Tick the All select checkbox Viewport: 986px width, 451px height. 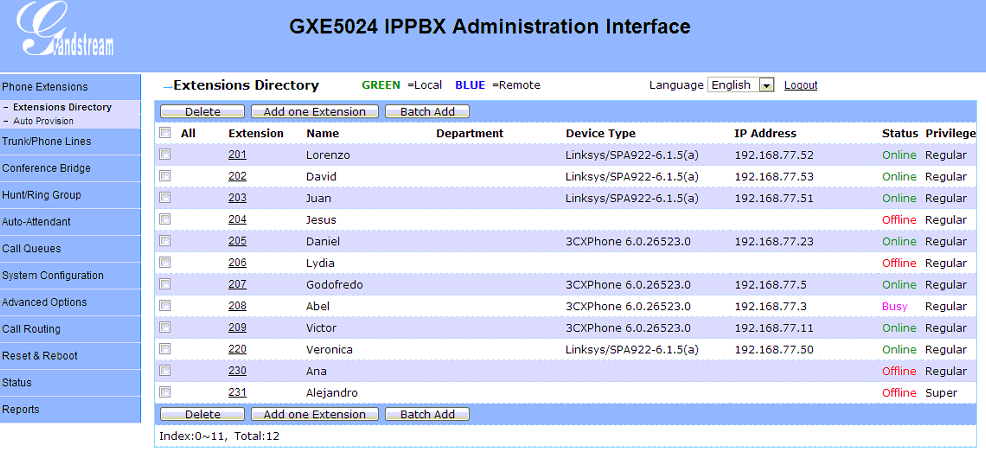[165, 133]
